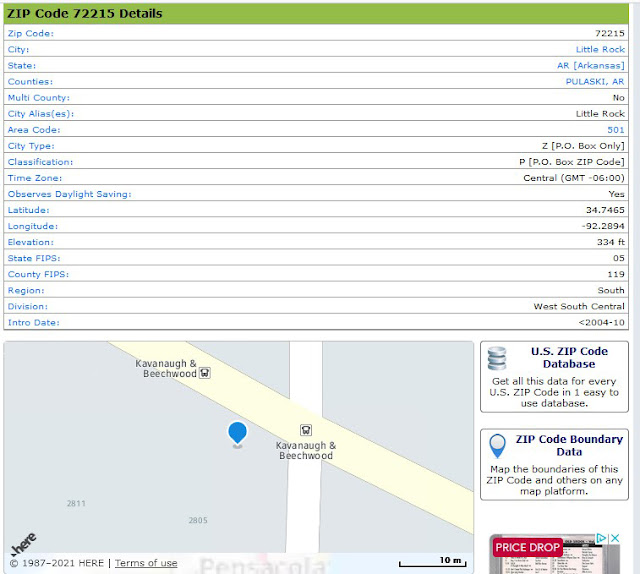
Task: Click the Observes Daylight Saving: label
Action: point(69,194)
